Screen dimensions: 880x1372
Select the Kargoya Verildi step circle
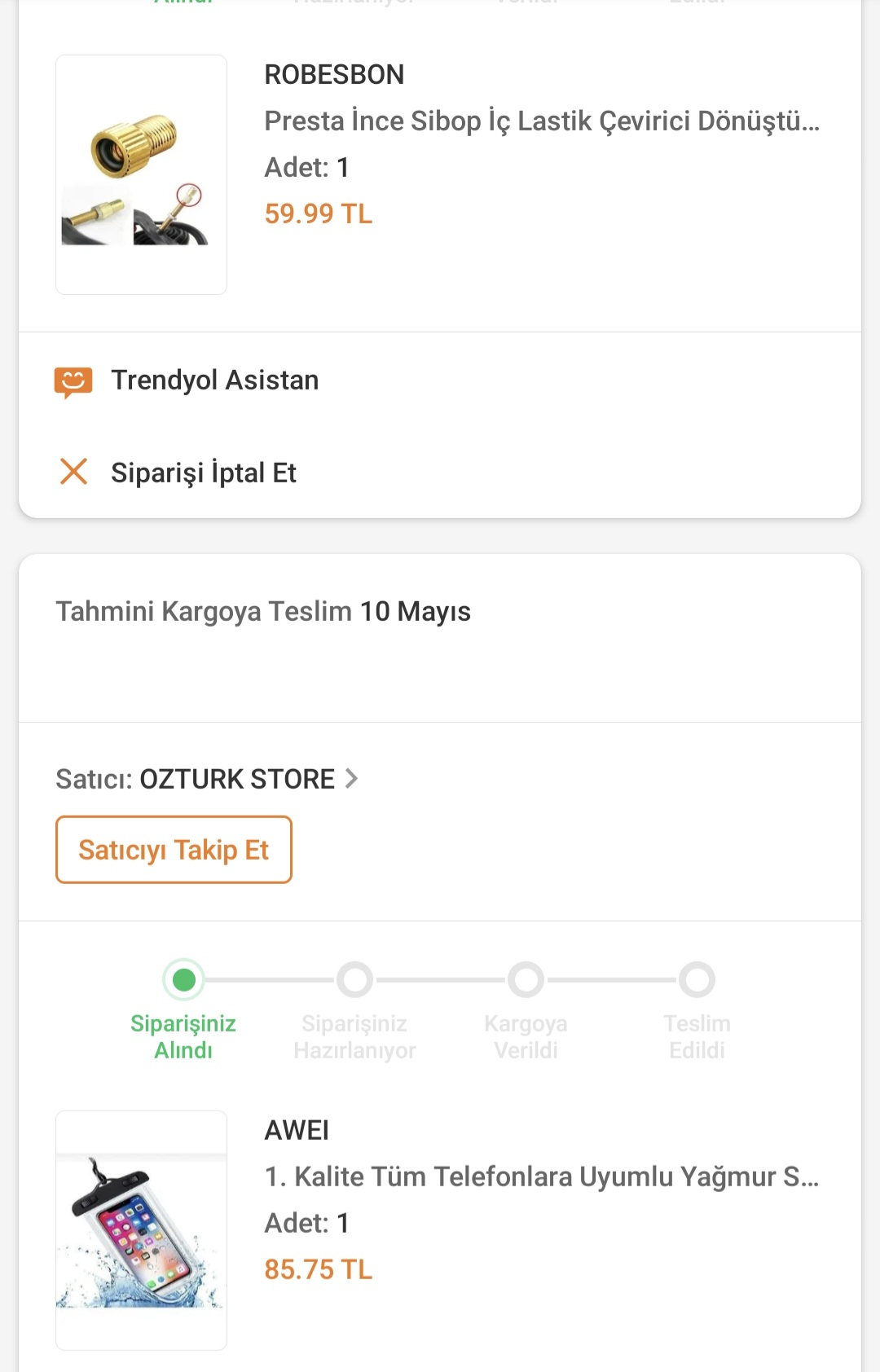pos(526,979)
